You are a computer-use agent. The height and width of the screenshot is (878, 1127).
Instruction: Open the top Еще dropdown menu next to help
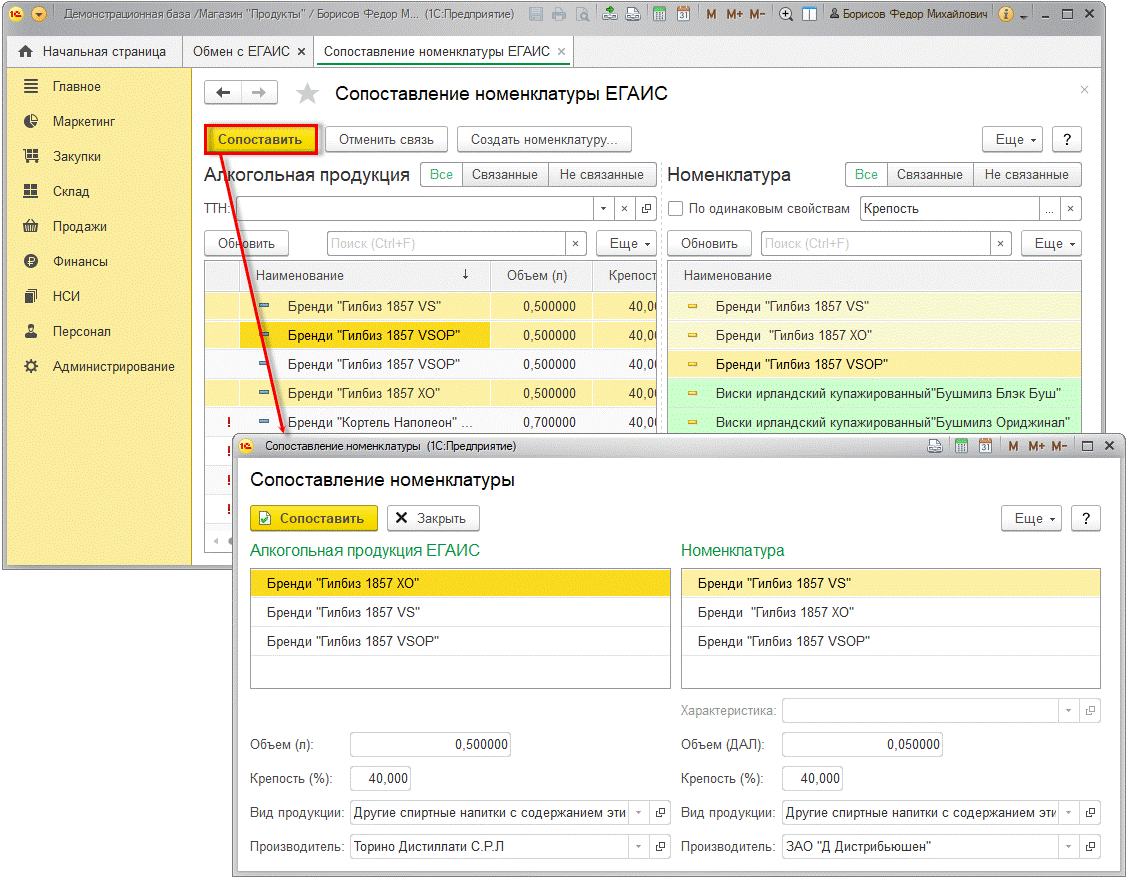1011,139
